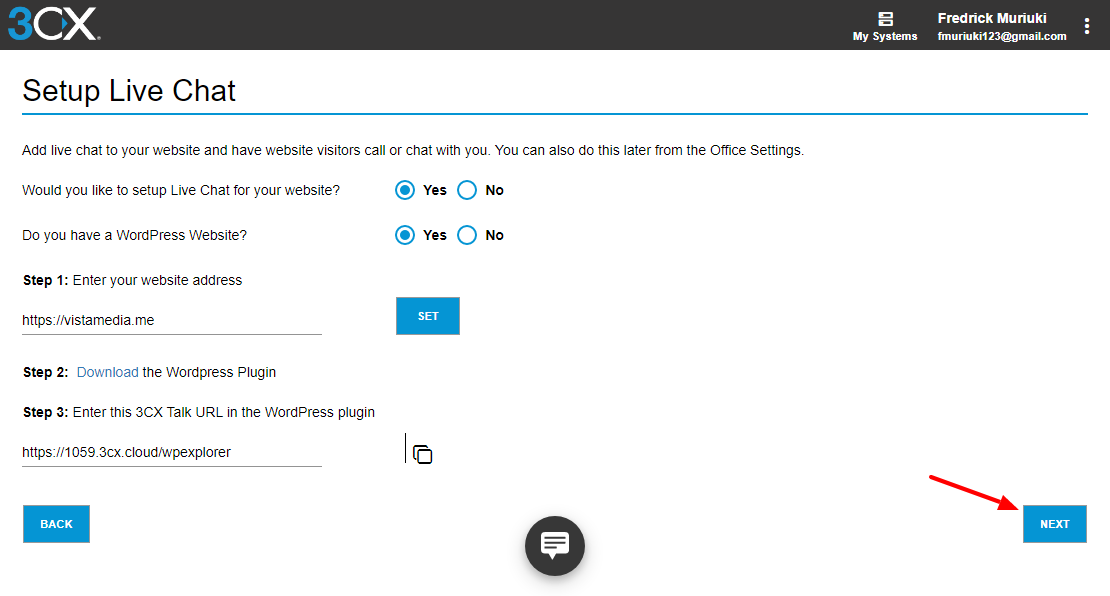
Task: Click the 'Step 1: Enter your website address' label
Action: pyautogui.click(x=132, y=280)
